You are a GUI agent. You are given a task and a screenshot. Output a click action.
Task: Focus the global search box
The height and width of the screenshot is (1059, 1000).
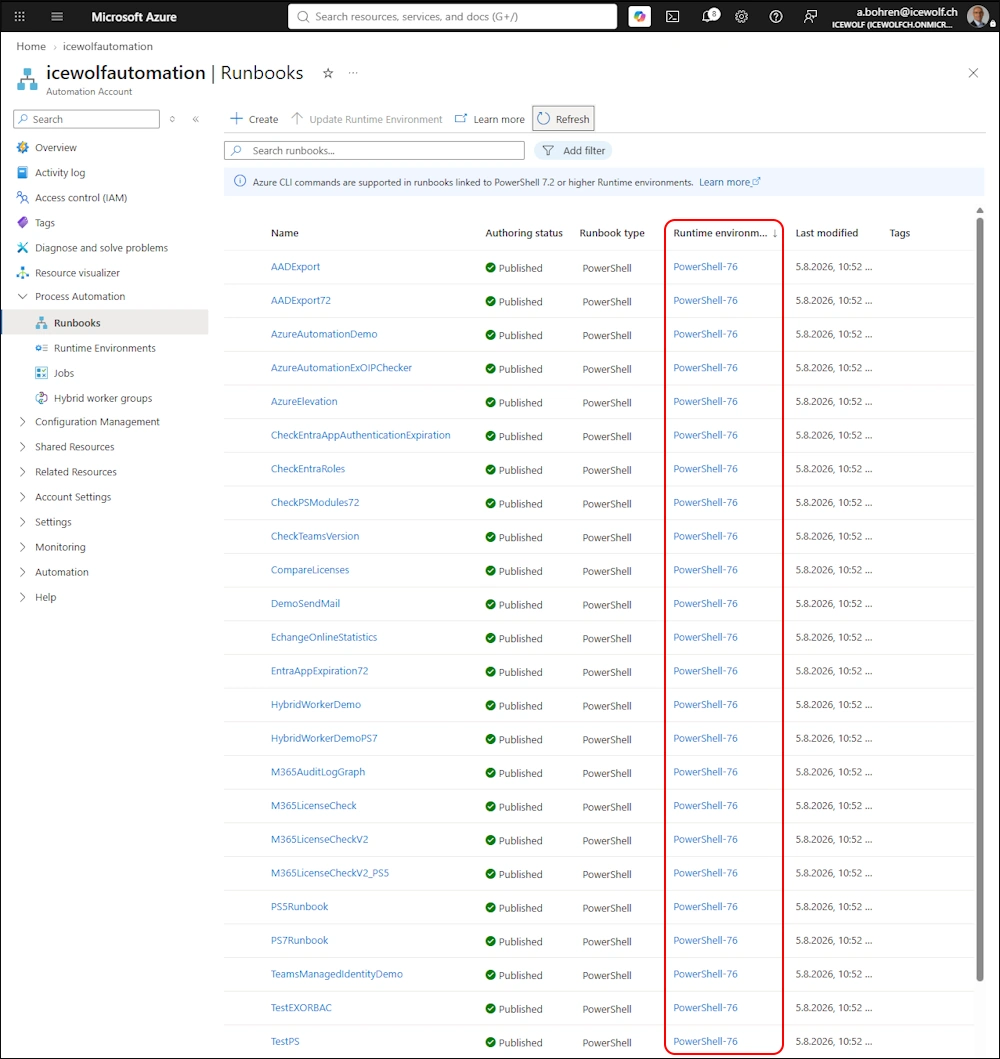click(x=452, y=16)
